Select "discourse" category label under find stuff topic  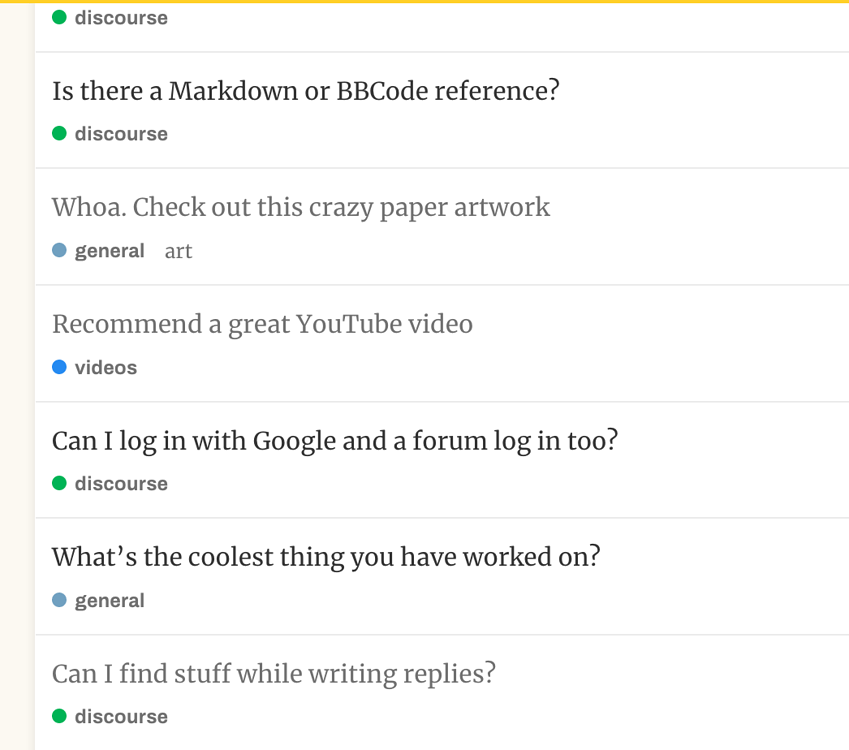click(x=121, y=717)
